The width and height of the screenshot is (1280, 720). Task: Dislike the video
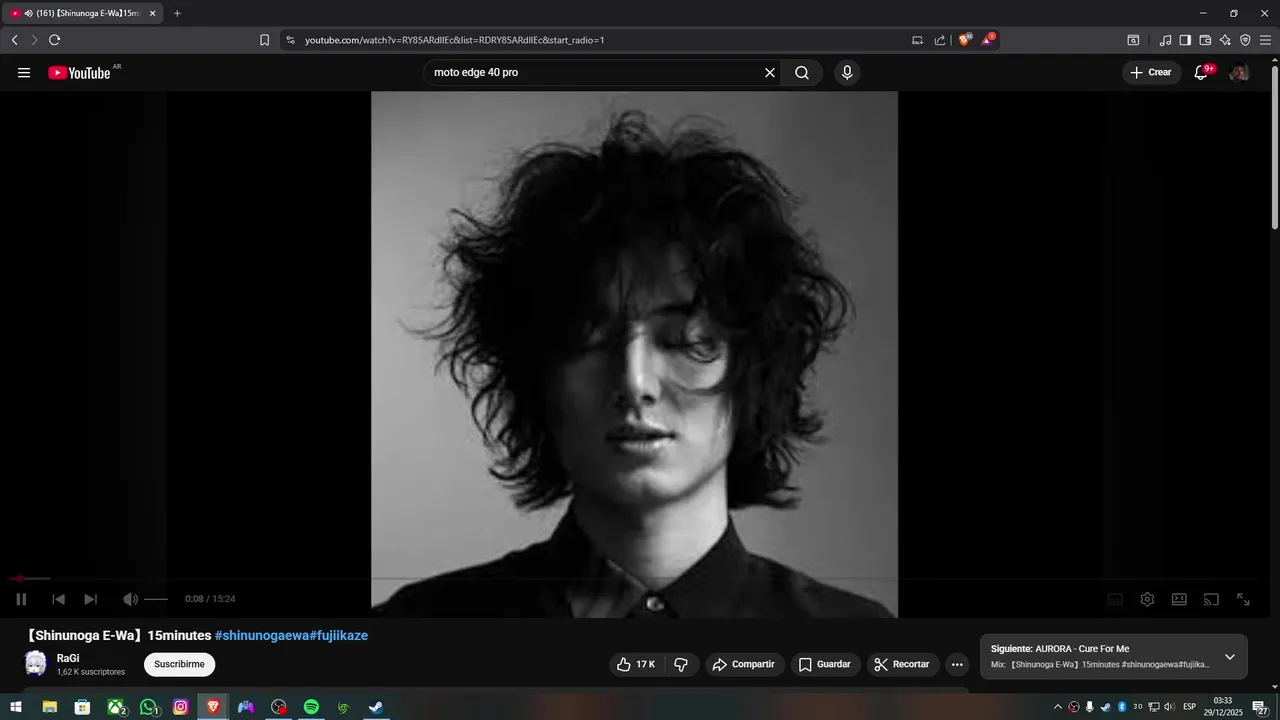pos(681,664)
